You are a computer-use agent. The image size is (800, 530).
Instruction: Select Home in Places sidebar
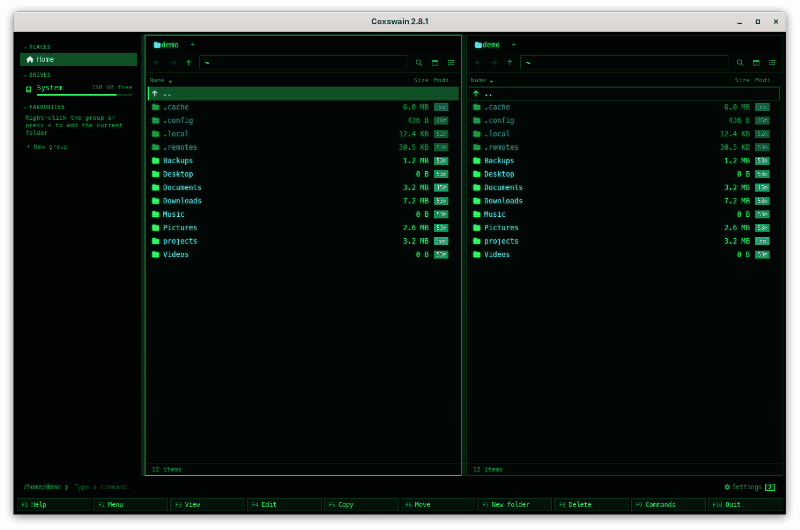point(79,60)
